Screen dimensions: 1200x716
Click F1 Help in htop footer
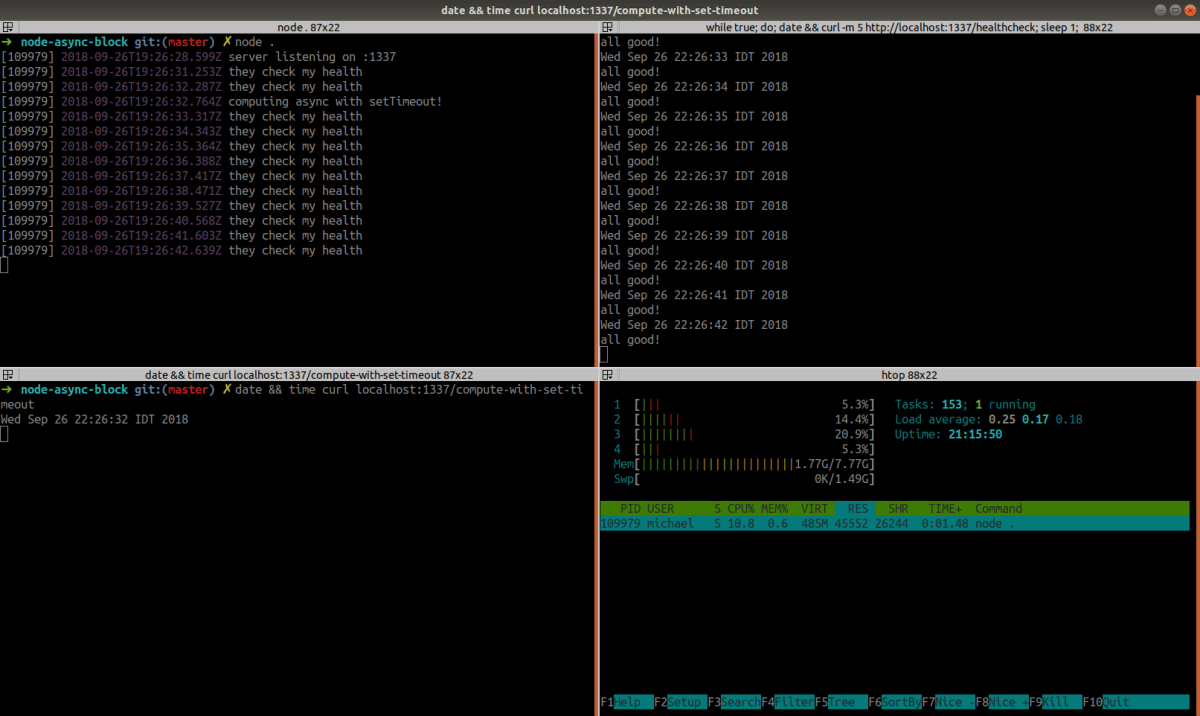point(627,702)
